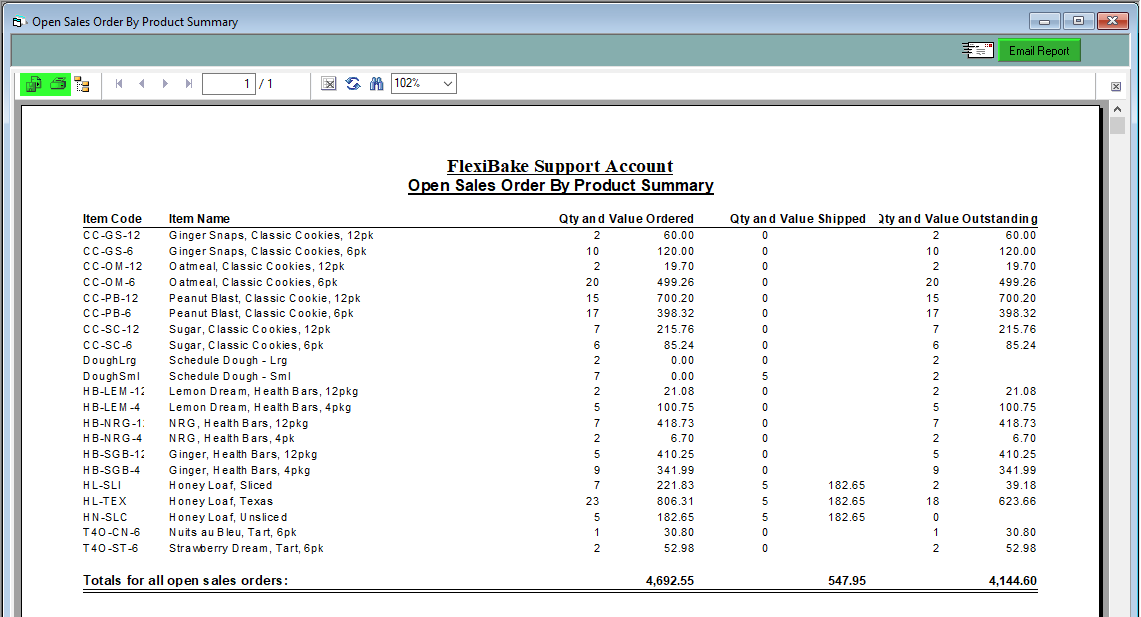The width and height of the screenshot is (1141, 617).
Task: Select item code CC-PB-6
Action: (x=107, y=314)
